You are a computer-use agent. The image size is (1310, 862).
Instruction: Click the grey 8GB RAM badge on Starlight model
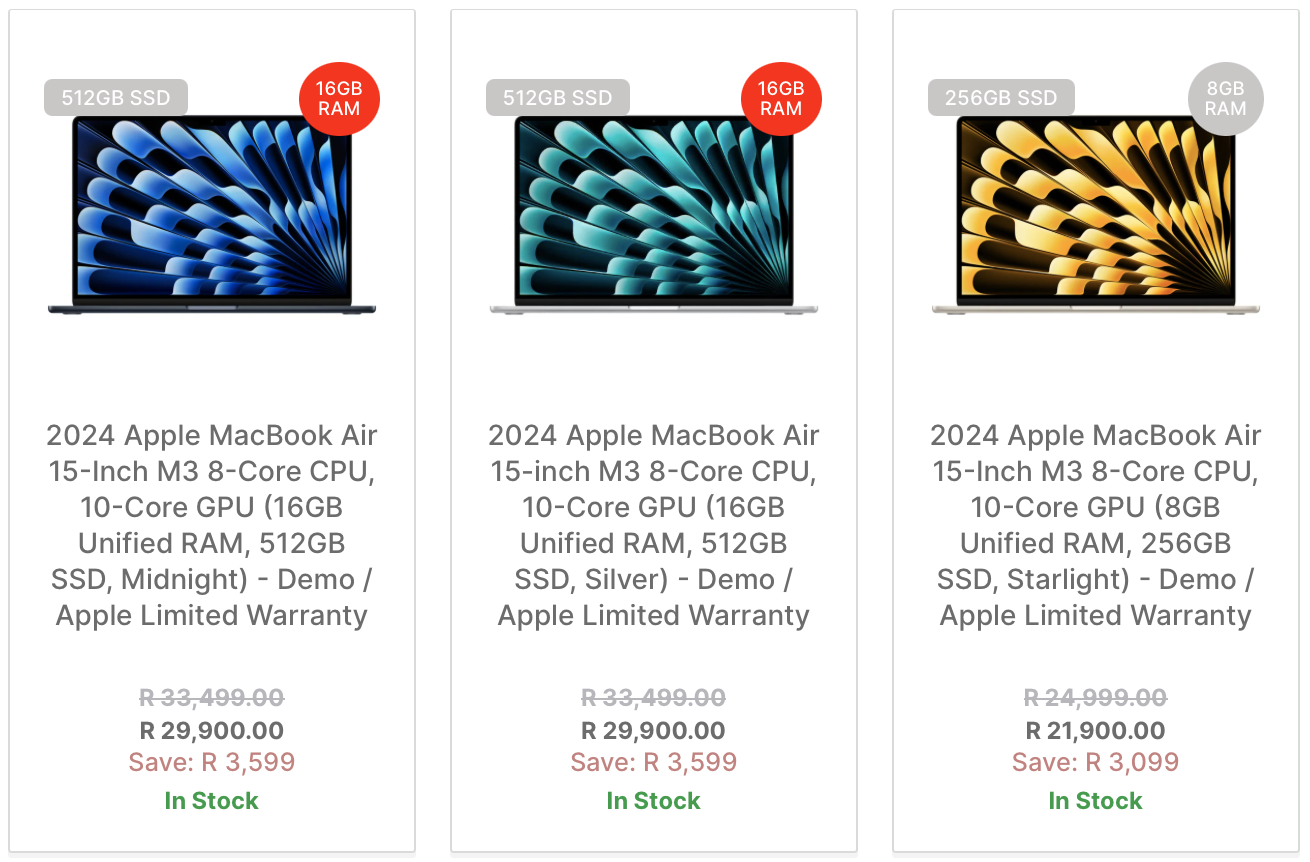point(1225,98)
